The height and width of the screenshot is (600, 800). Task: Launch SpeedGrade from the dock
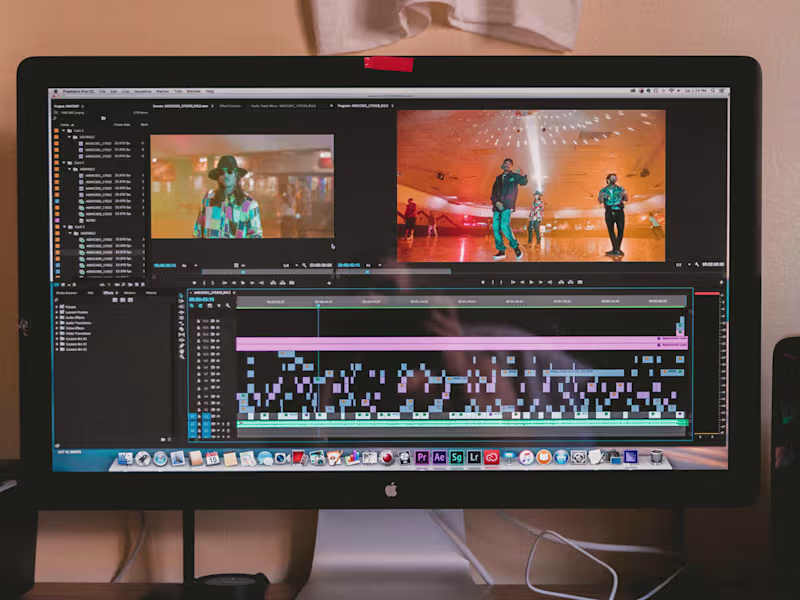tap(457, 457)
